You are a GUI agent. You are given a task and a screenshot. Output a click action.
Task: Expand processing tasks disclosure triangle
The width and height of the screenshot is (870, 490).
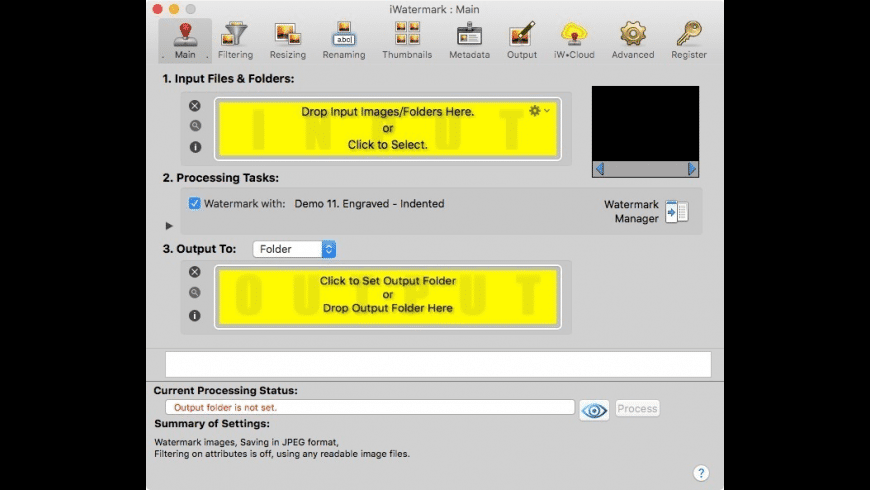[x=169, y=226]
